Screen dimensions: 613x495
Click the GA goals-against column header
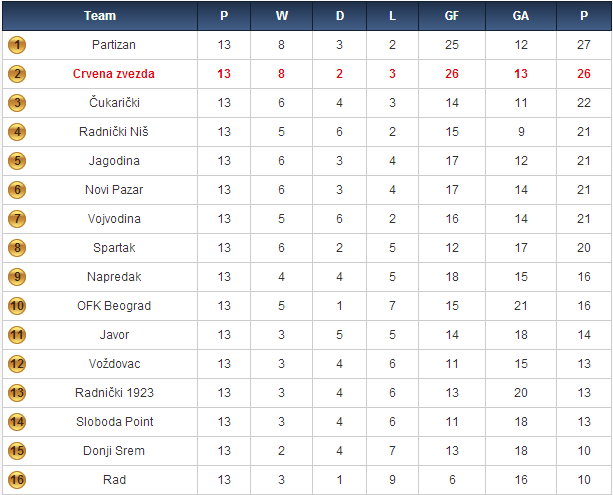(520, 16)
